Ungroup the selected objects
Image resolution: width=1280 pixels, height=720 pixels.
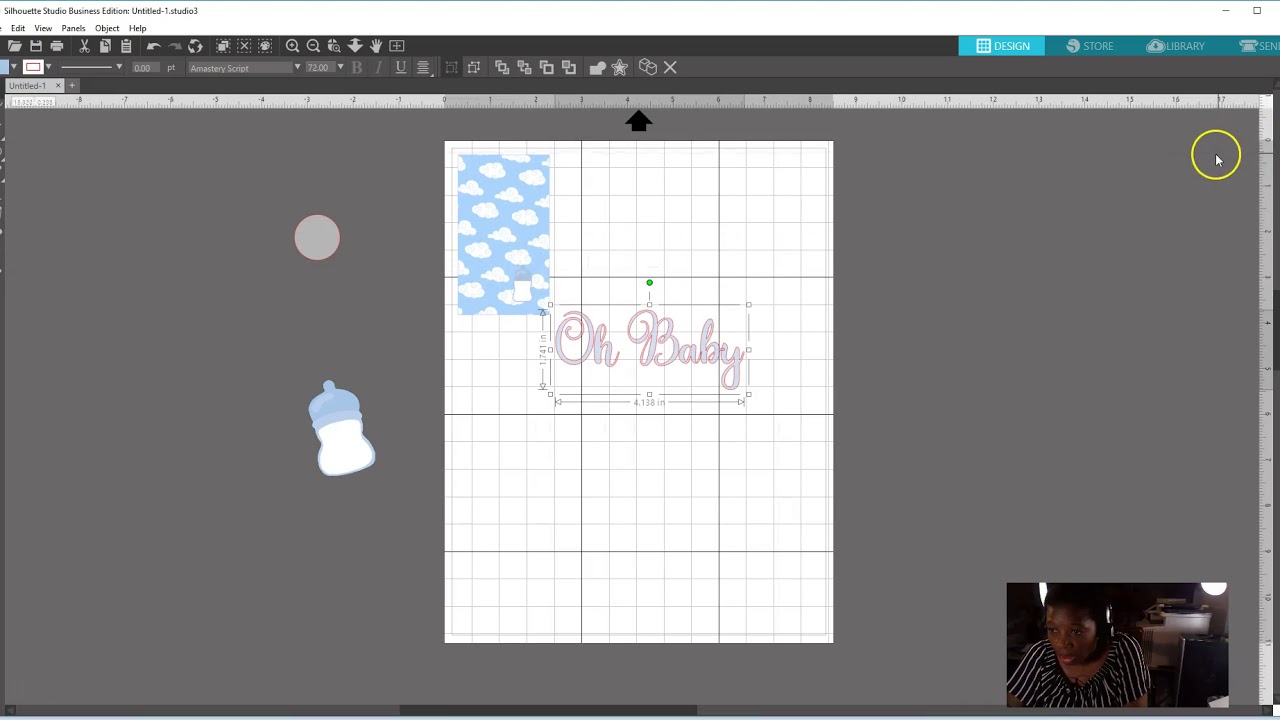[x=474, y=68]
